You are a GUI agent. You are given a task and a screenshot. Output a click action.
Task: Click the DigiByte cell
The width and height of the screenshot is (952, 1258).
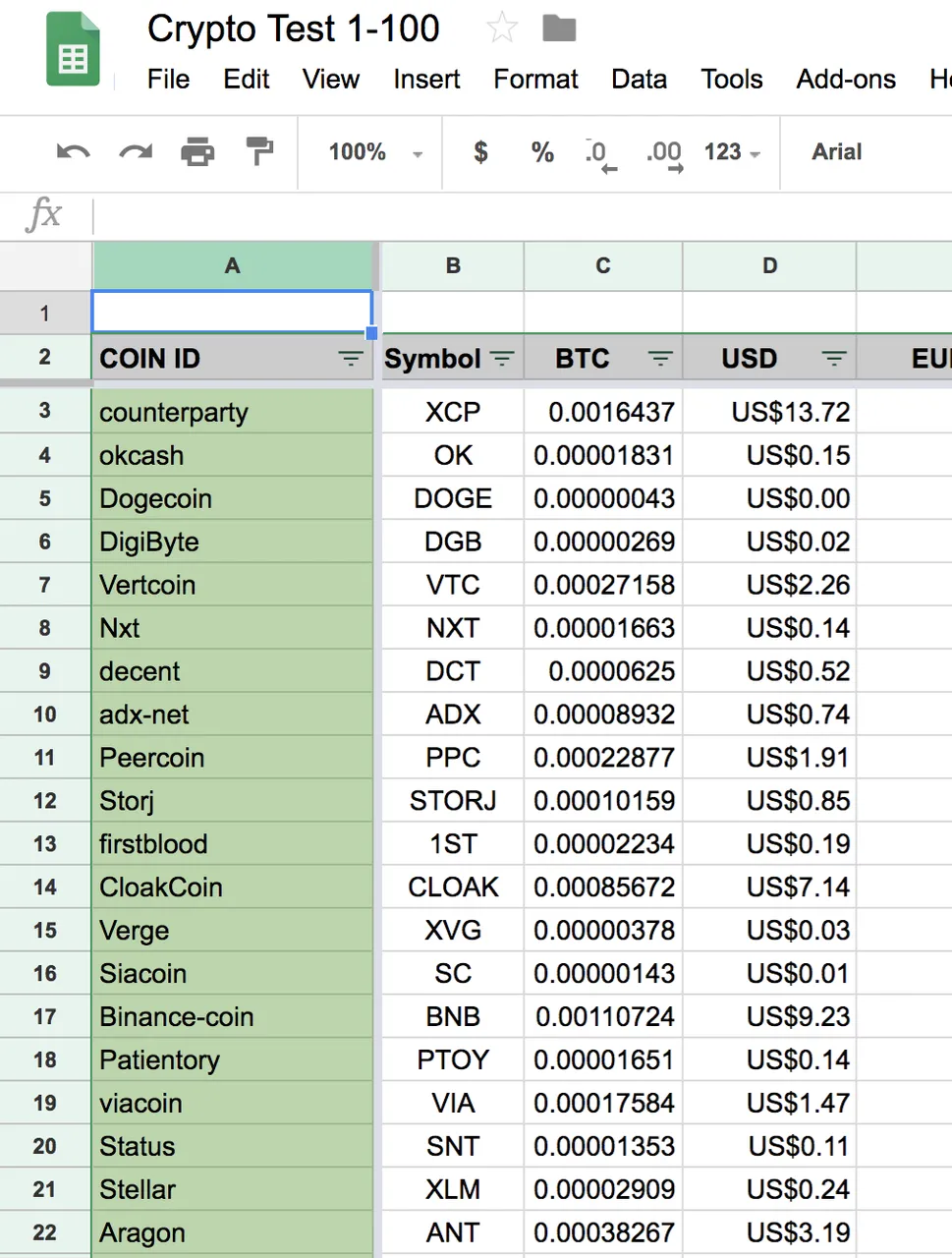coord(233,542)
